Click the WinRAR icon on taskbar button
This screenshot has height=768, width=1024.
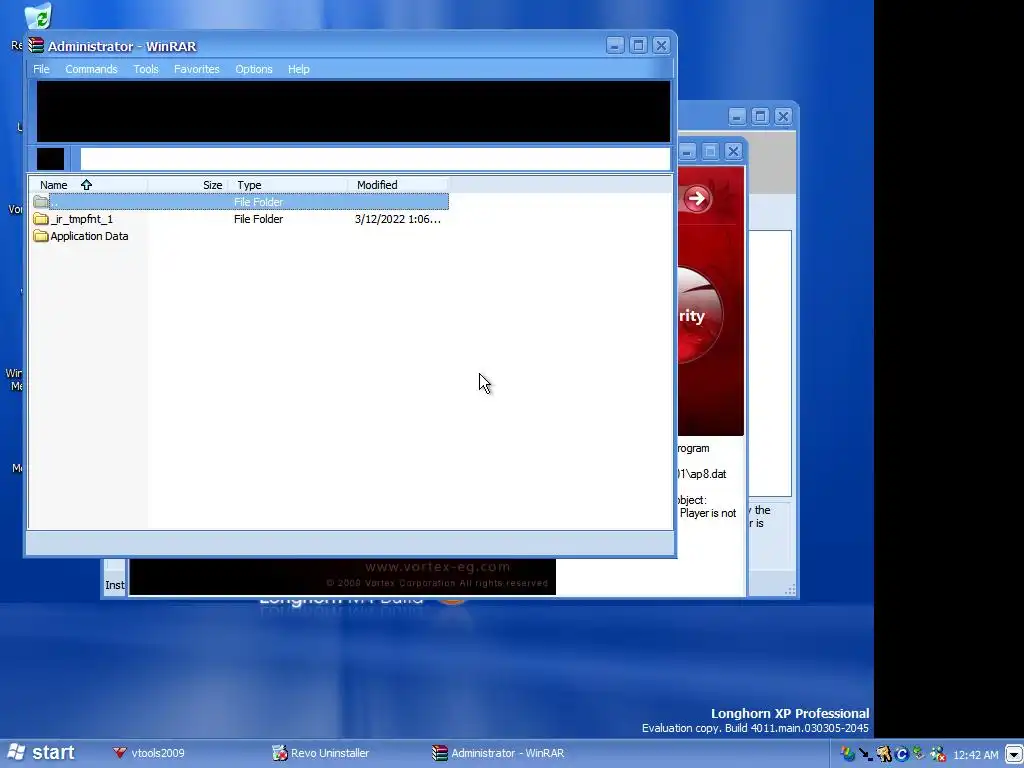440,753
